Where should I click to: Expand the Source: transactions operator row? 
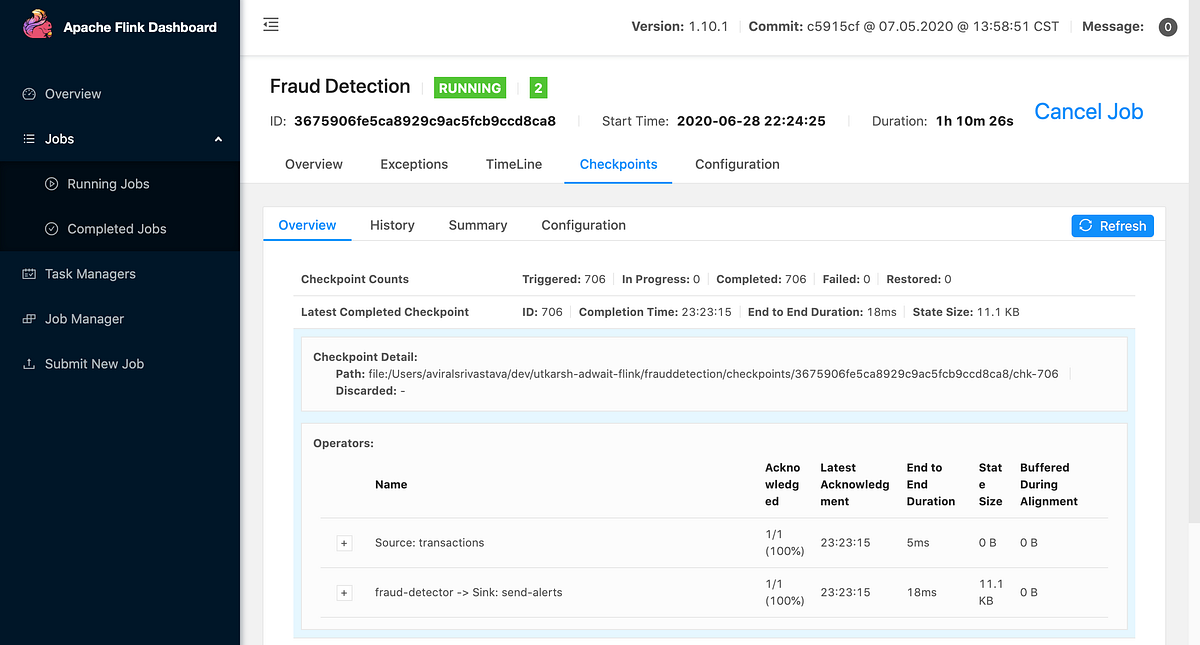click(344, 542)
